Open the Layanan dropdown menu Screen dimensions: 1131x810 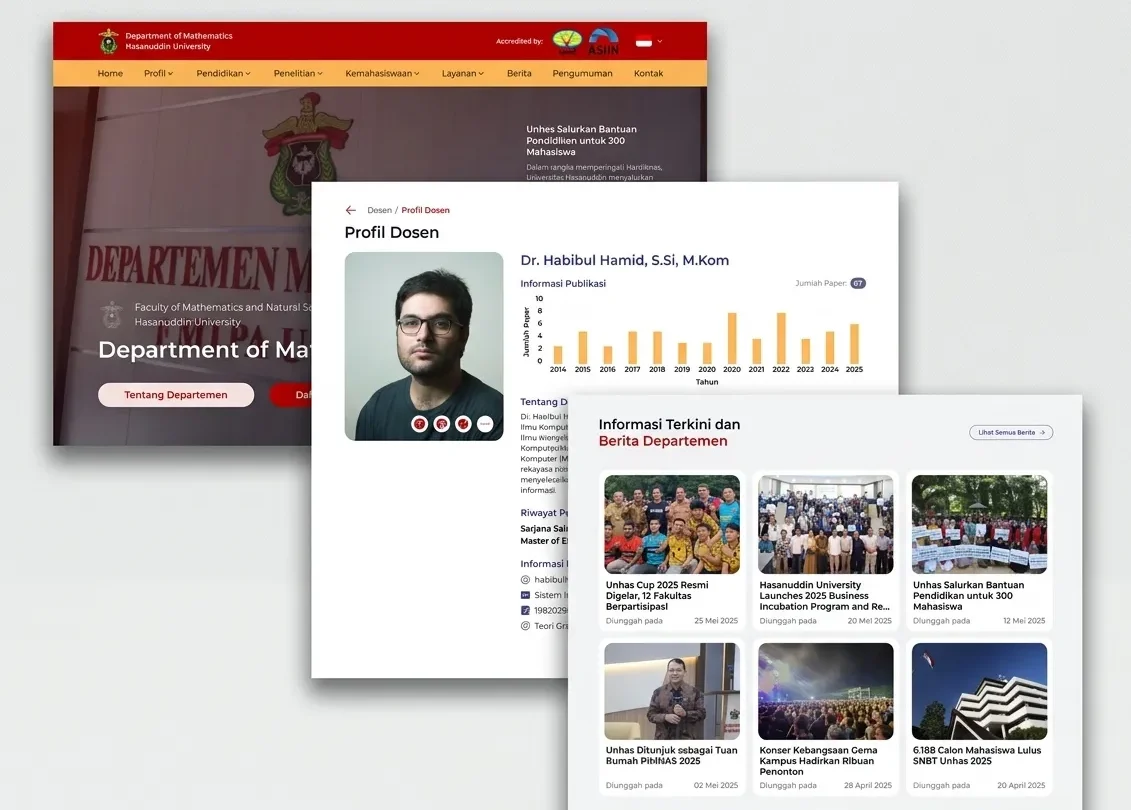[x=462, y=74]
